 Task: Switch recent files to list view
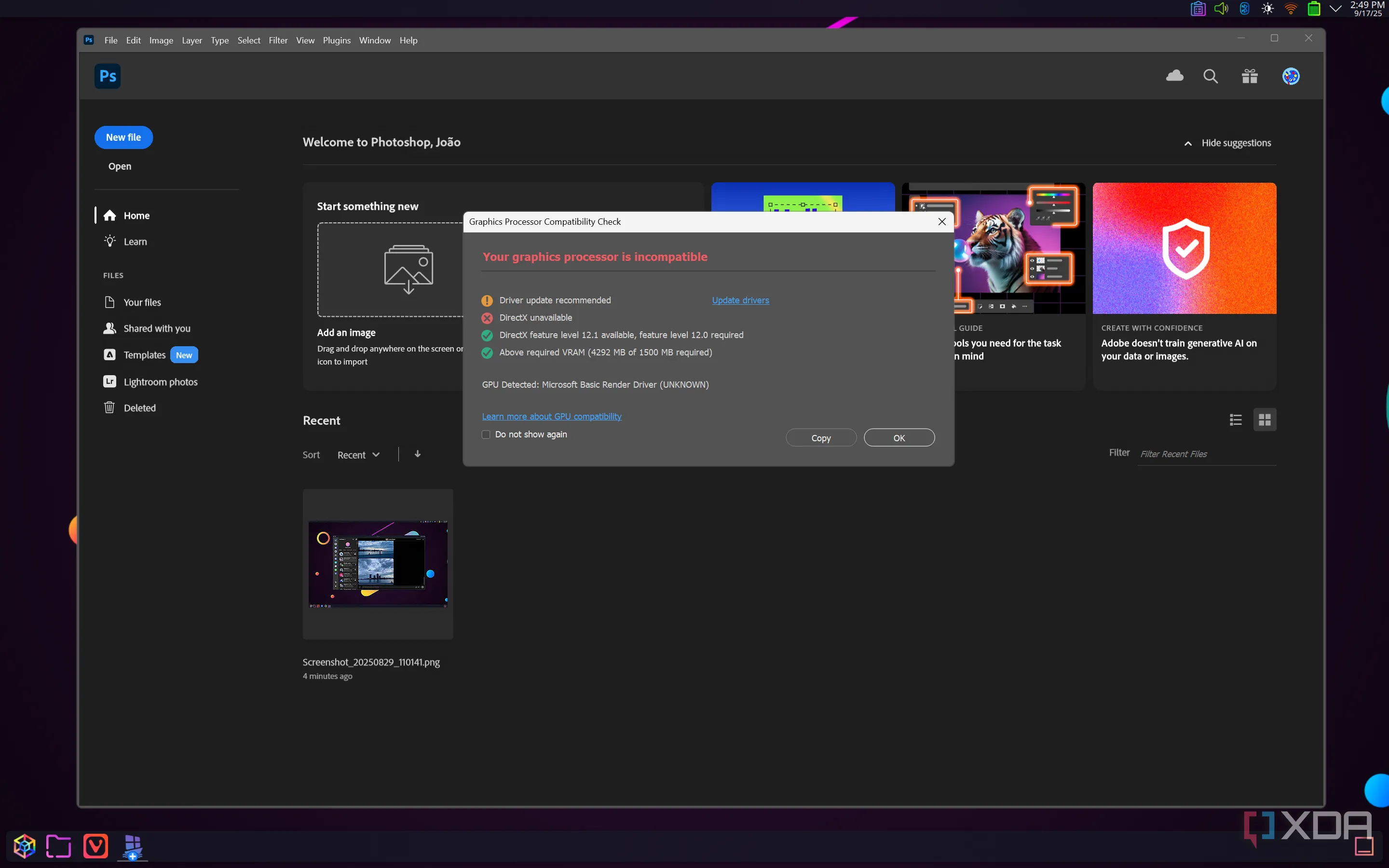point(1236,420)
